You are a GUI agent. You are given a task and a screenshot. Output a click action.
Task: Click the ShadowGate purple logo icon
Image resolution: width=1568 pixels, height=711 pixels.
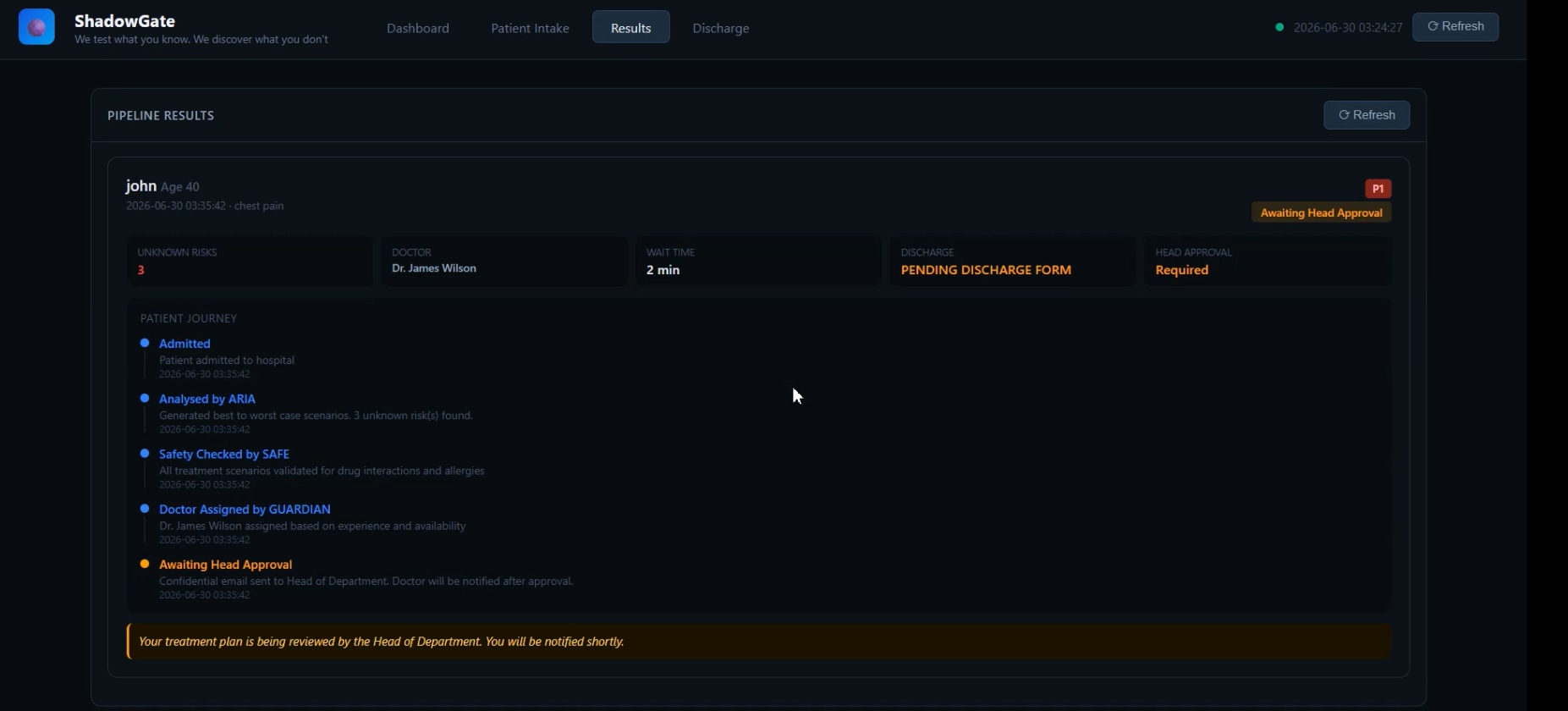click(36, 27)
